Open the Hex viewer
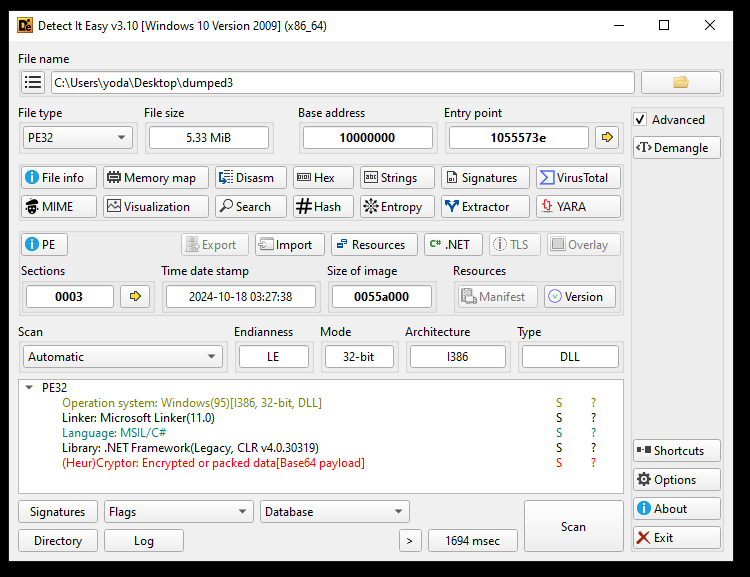This screenshot has height=577, width=750. [323, 178]
